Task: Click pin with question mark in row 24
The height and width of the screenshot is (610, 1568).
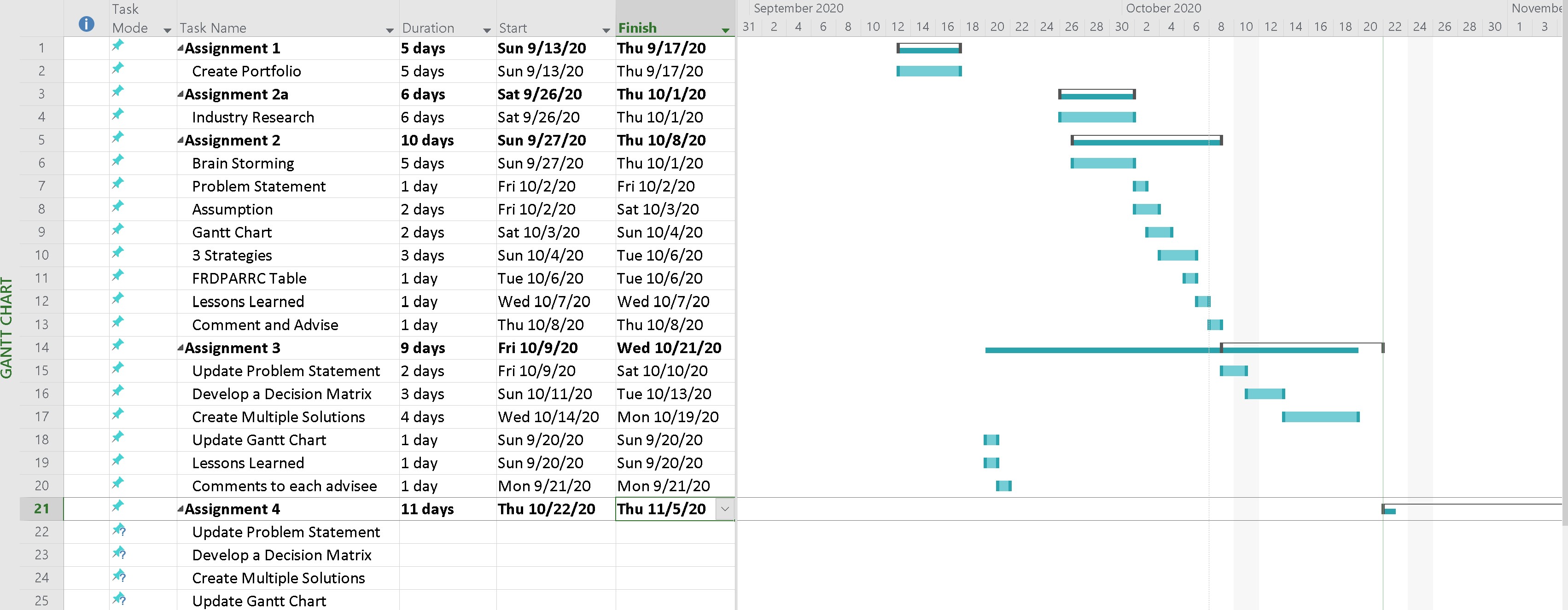Action: (x=119, y=576)
